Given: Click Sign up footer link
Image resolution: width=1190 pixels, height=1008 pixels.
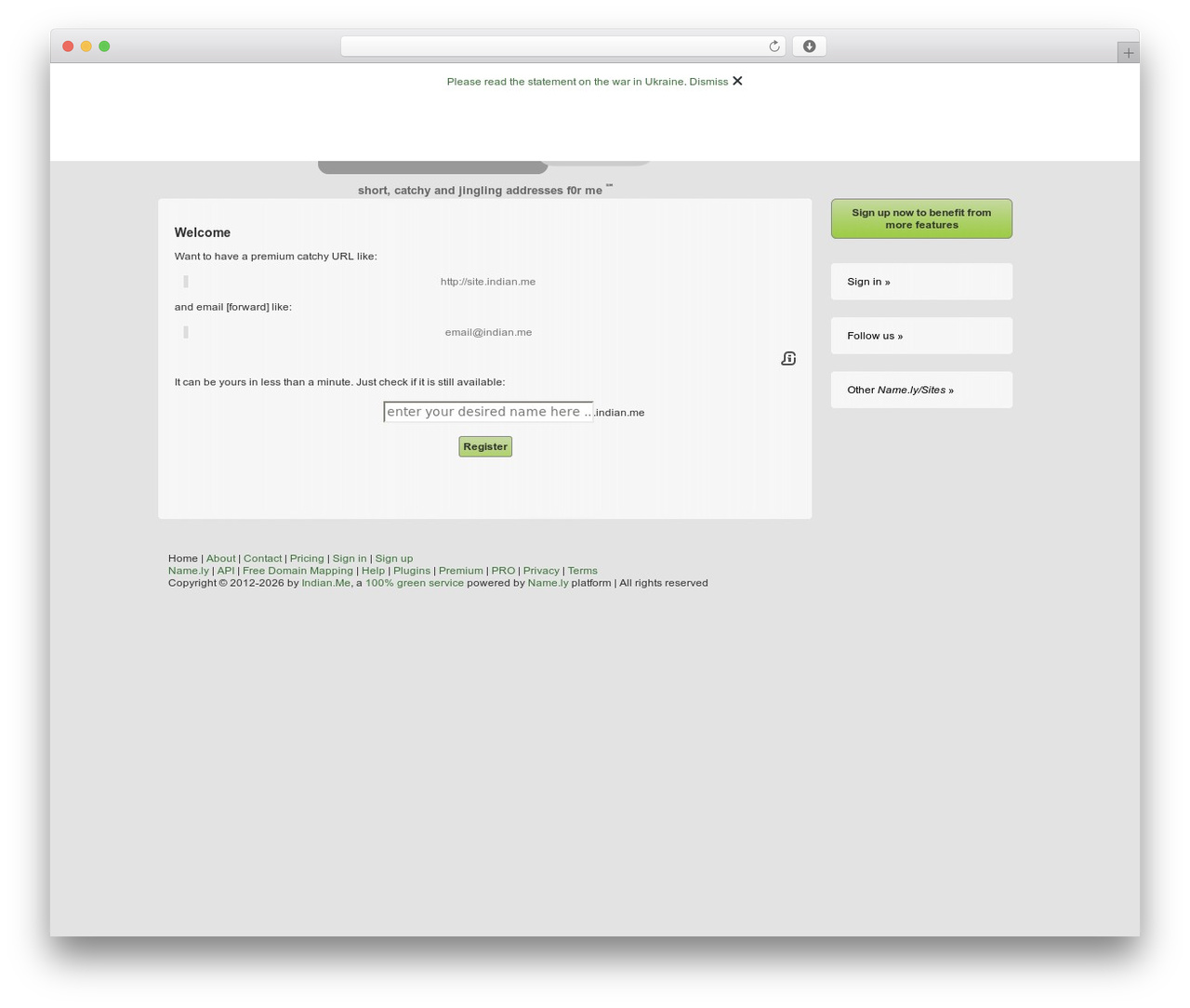Looking at the screenshot, I should coord(394,559).
